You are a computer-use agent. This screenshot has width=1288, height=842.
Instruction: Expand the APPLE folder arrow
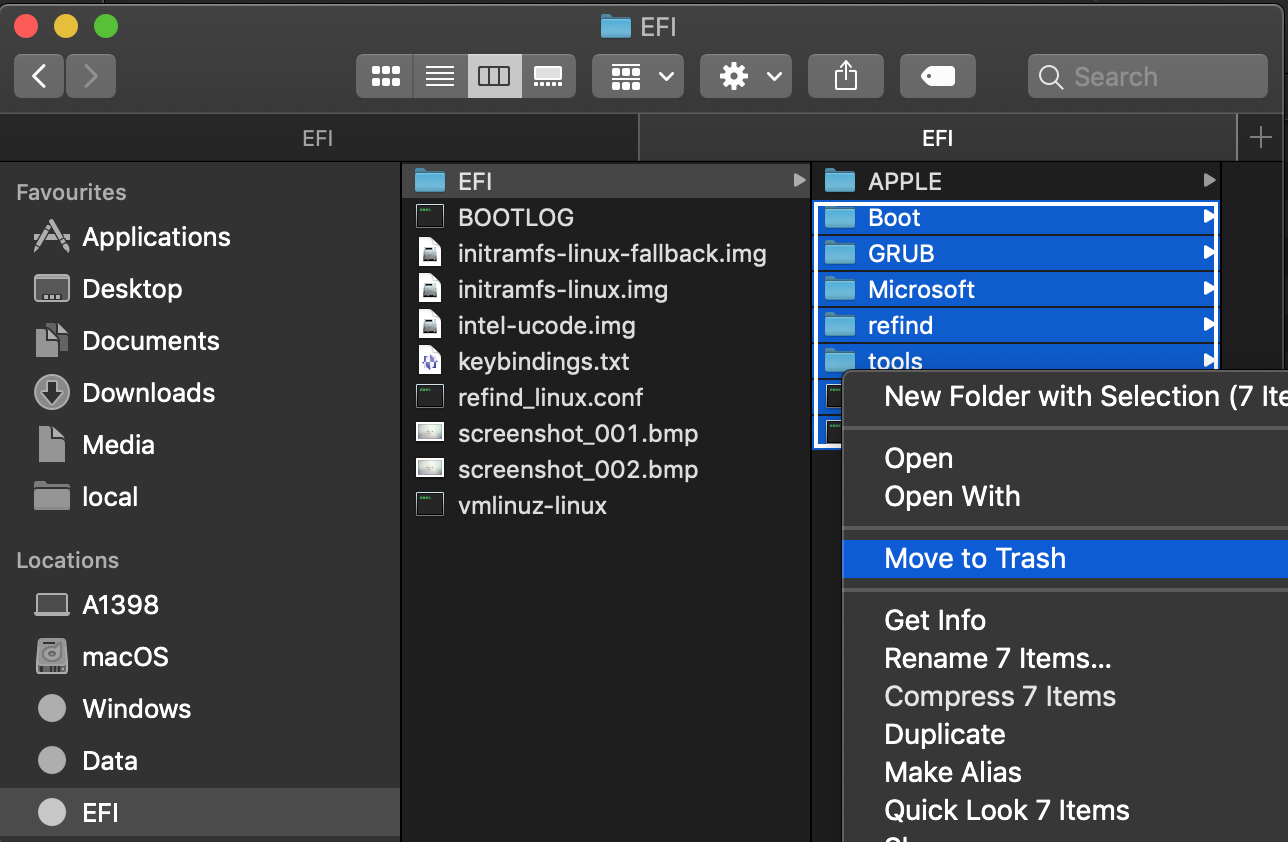[1210, 181]
